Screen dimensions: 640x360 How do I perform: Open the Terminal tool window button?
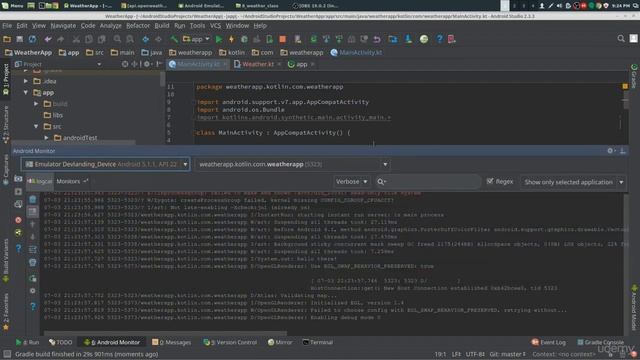click(x=318, y=342)
